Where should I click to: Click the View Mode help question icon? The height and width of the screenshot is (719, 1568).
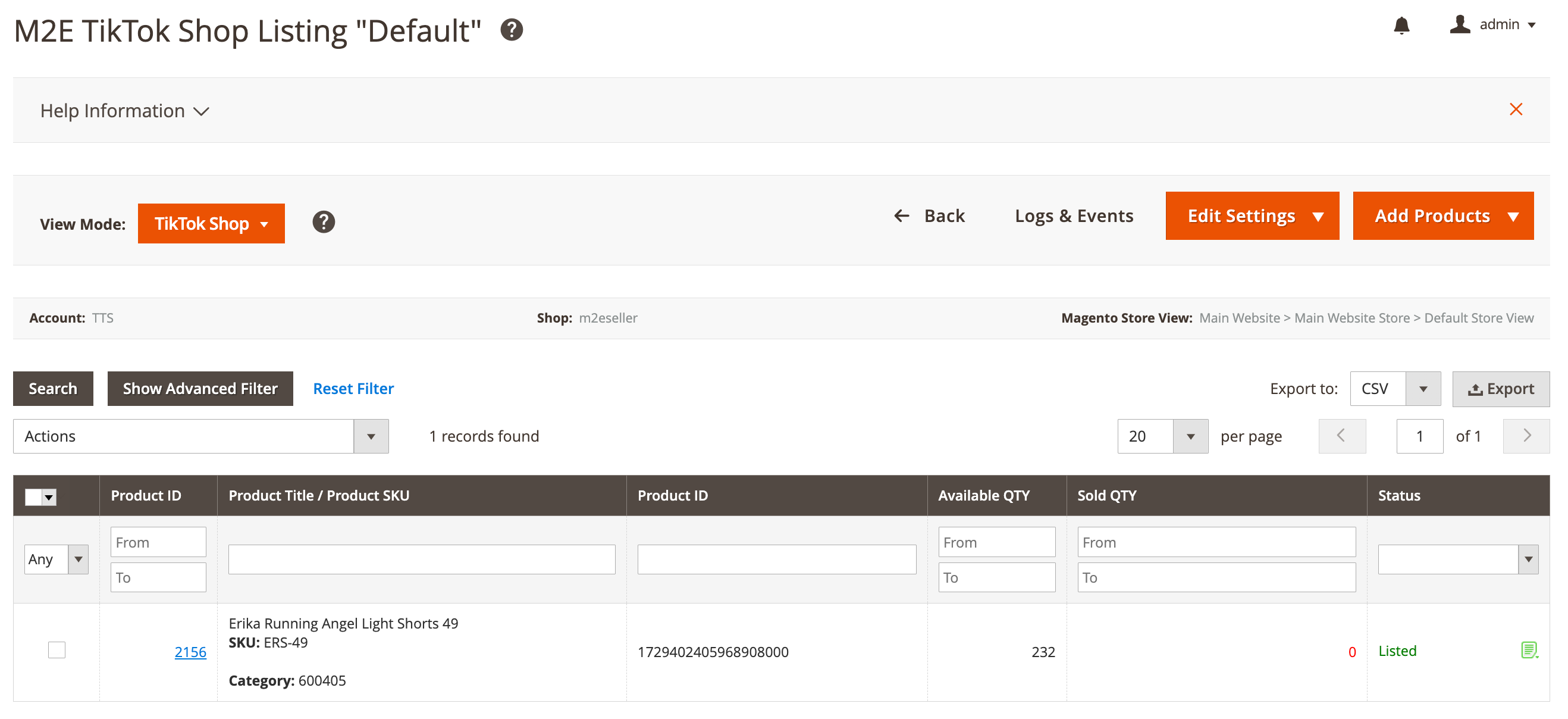point(323,222)
